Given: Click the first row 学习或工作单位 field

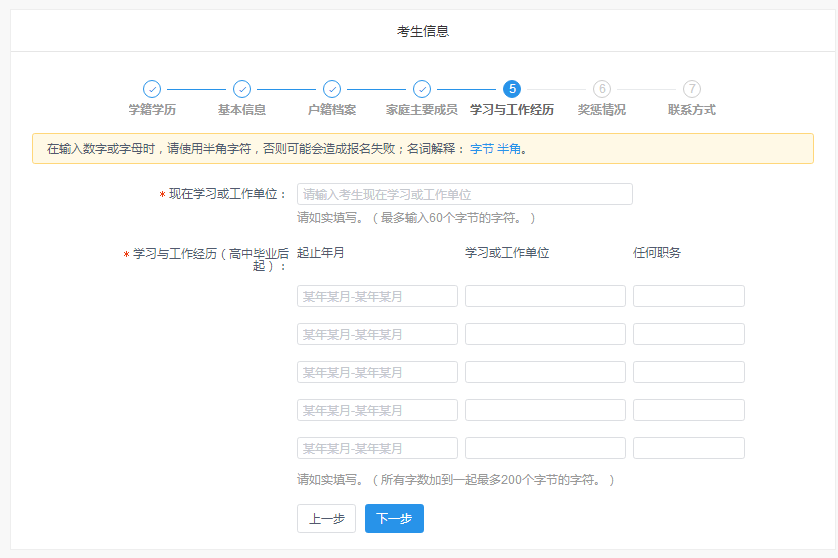Looking at the screenshot, I should [x=545, y=296].
